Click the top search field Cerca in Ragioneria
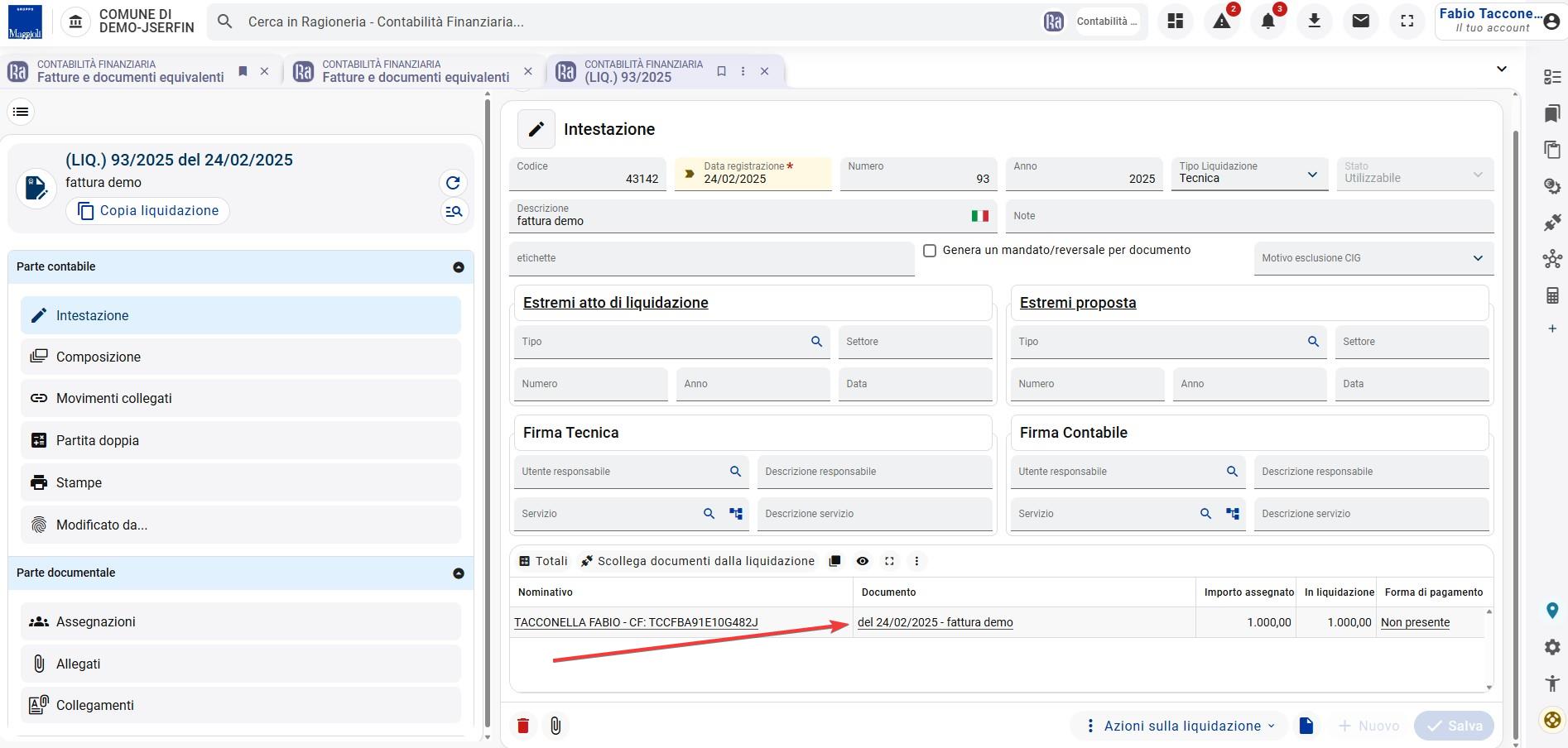Screen dimensions: 1568x748 click(637, 22)
